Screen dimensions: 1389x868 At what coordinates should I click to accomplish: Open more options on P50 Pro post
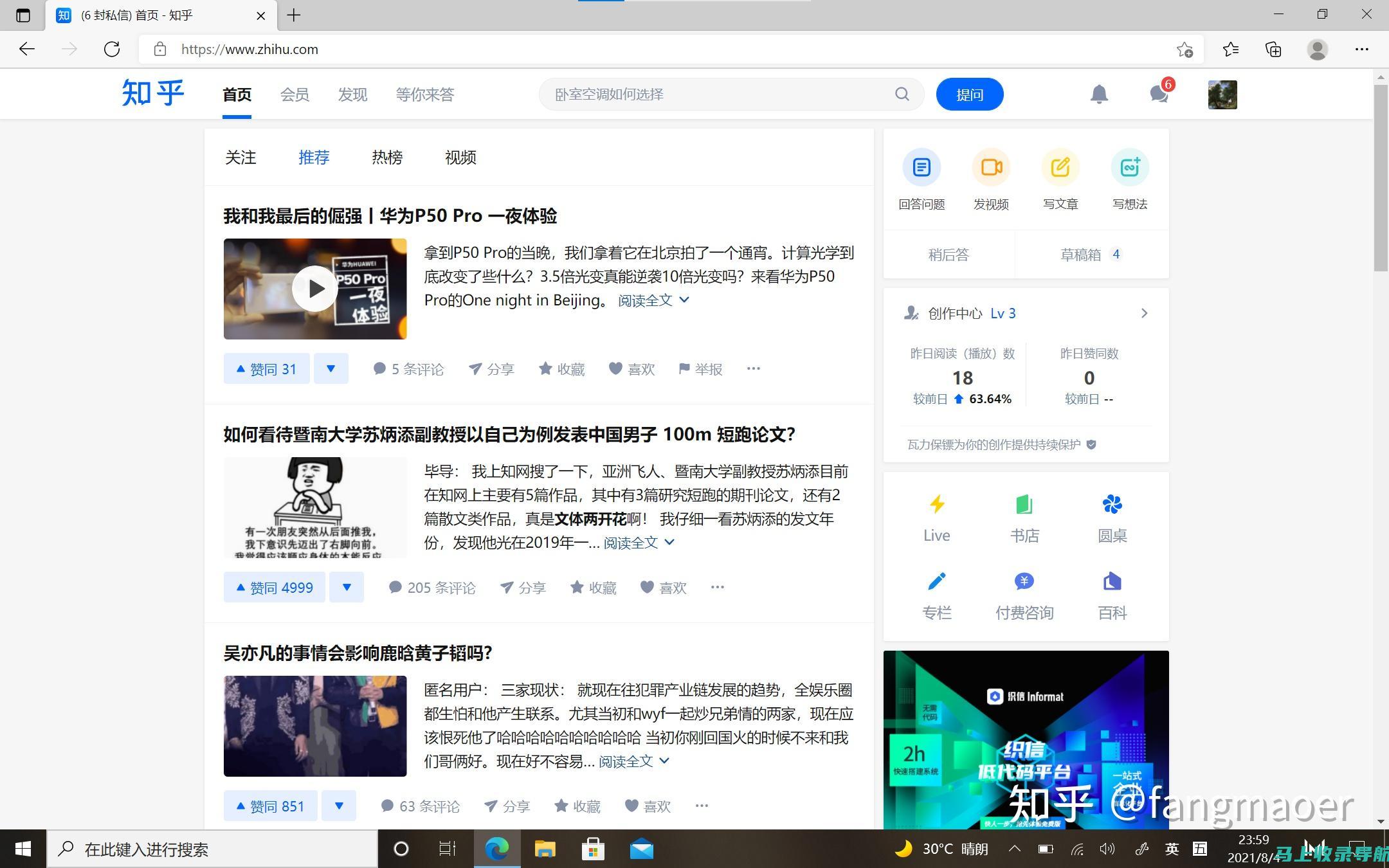pyautogui.click(x=754, y=368)
